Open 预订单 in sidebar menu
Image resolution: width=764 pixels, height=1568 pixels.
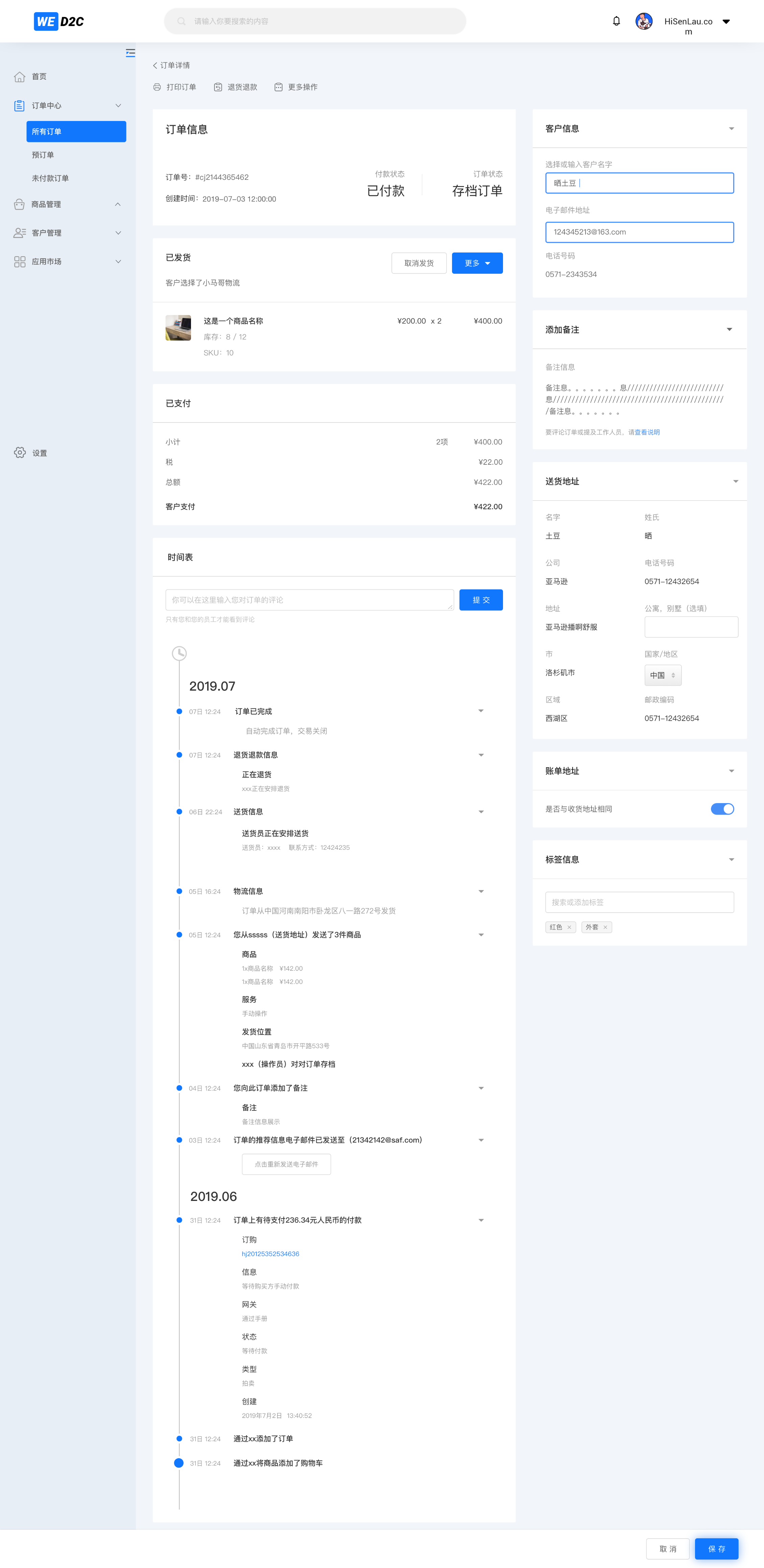43,154
